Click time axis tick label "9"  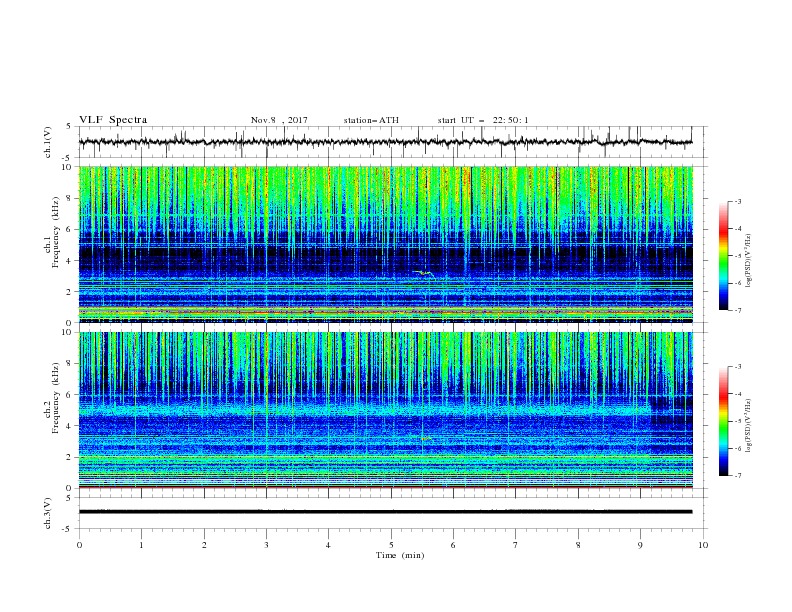(x=640, y=545)
